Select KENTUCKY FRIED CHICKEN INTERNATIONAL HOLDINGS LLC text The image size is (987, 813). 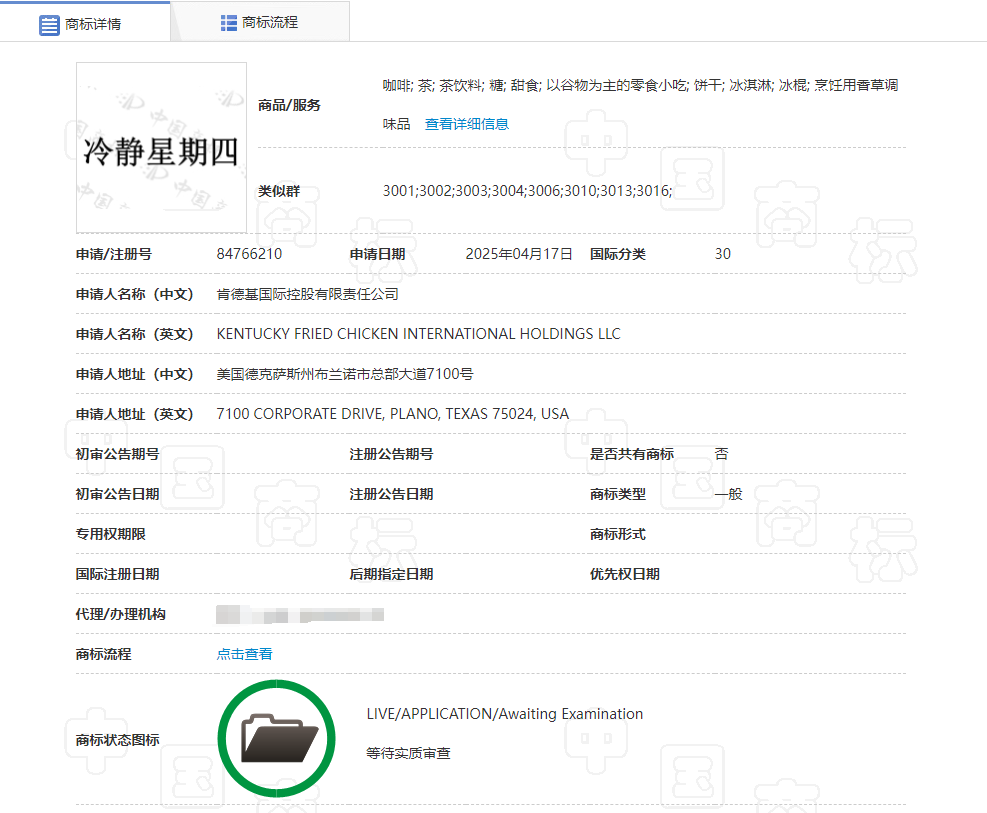click(419, 334)
